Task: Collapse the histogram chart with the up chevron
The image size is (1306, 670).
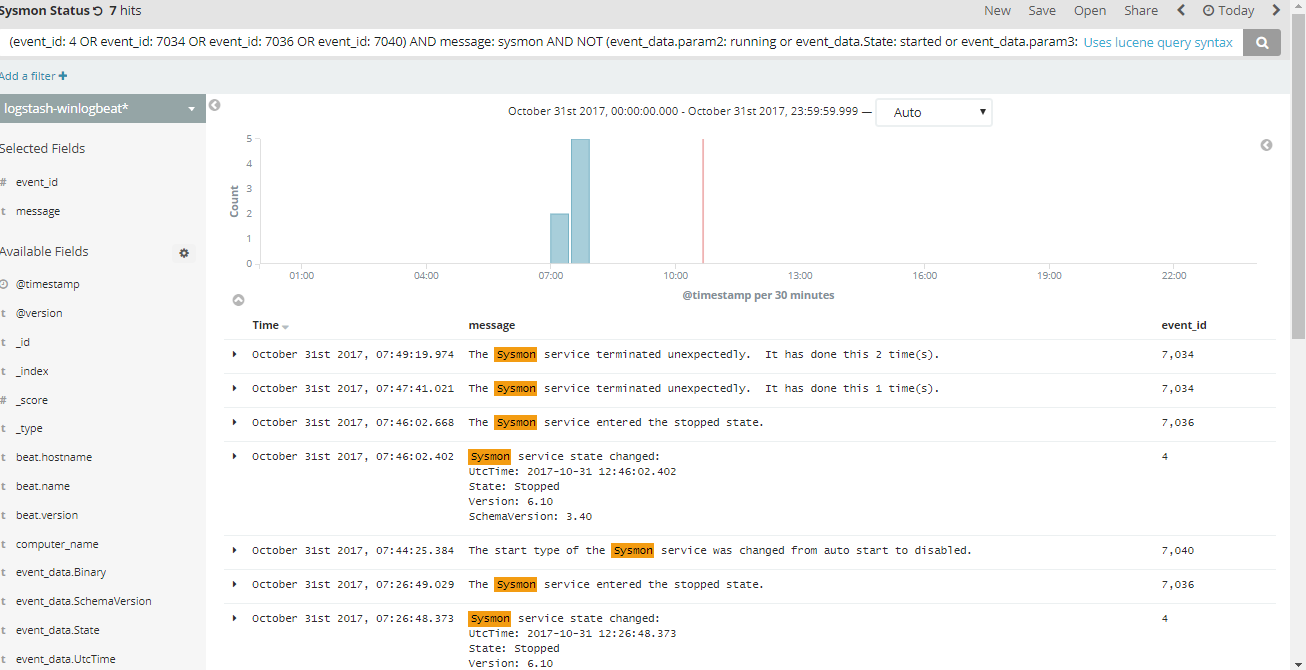Action: point(238,299)
